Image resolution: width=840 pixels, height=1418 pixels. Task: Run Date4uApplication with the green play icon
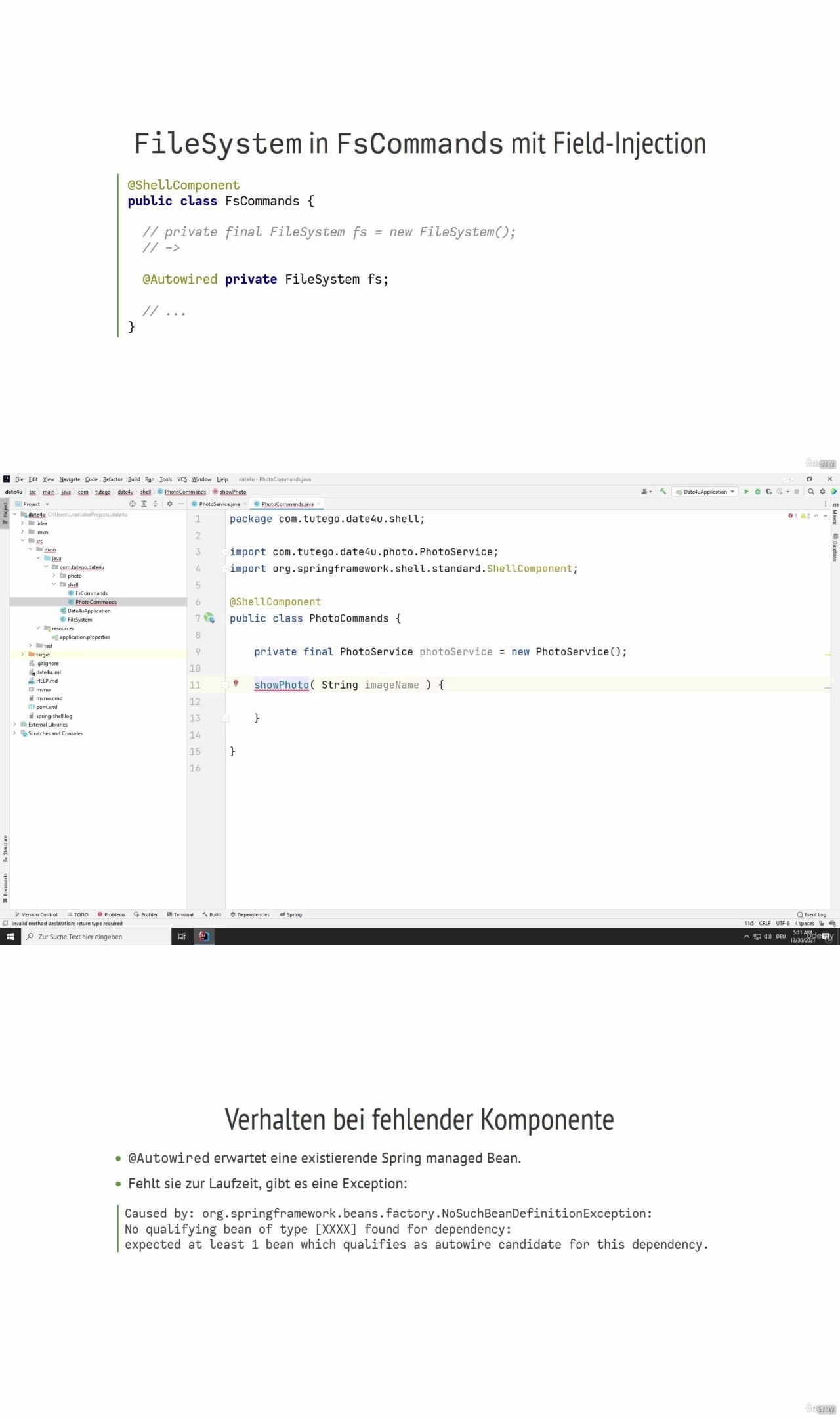[x=746, y=492]
